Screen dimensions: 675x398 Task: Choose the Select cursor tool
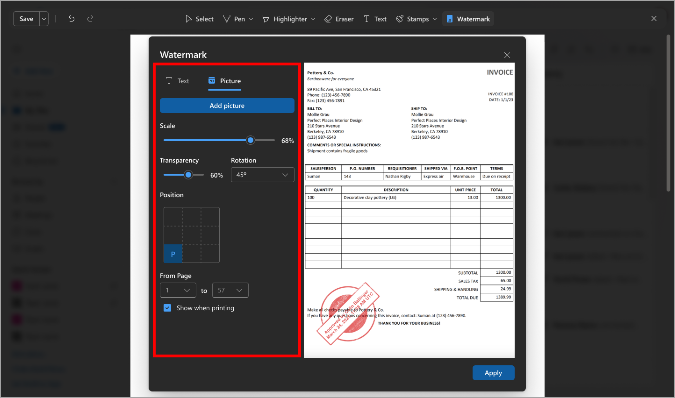point(199,19)
